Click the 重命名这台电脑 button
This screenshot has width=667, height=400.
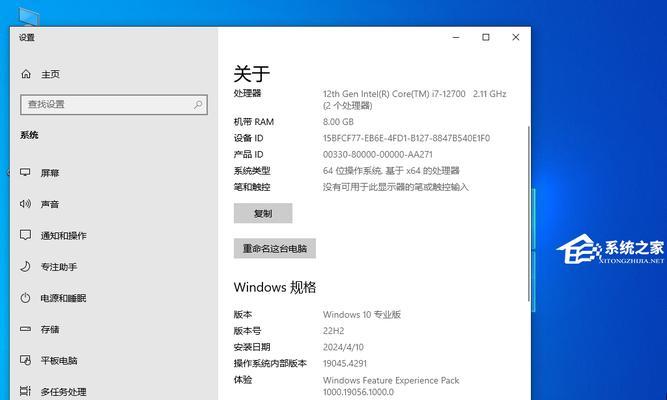click(x=275, y=249)
